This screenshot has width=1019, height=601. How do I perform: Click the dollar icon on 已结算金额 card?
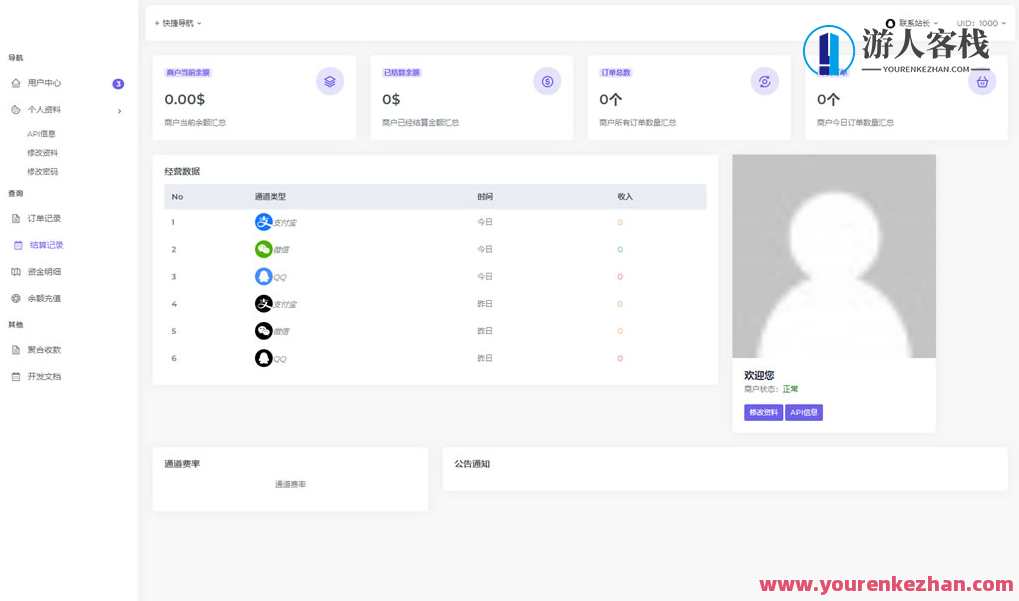point(547,81)
